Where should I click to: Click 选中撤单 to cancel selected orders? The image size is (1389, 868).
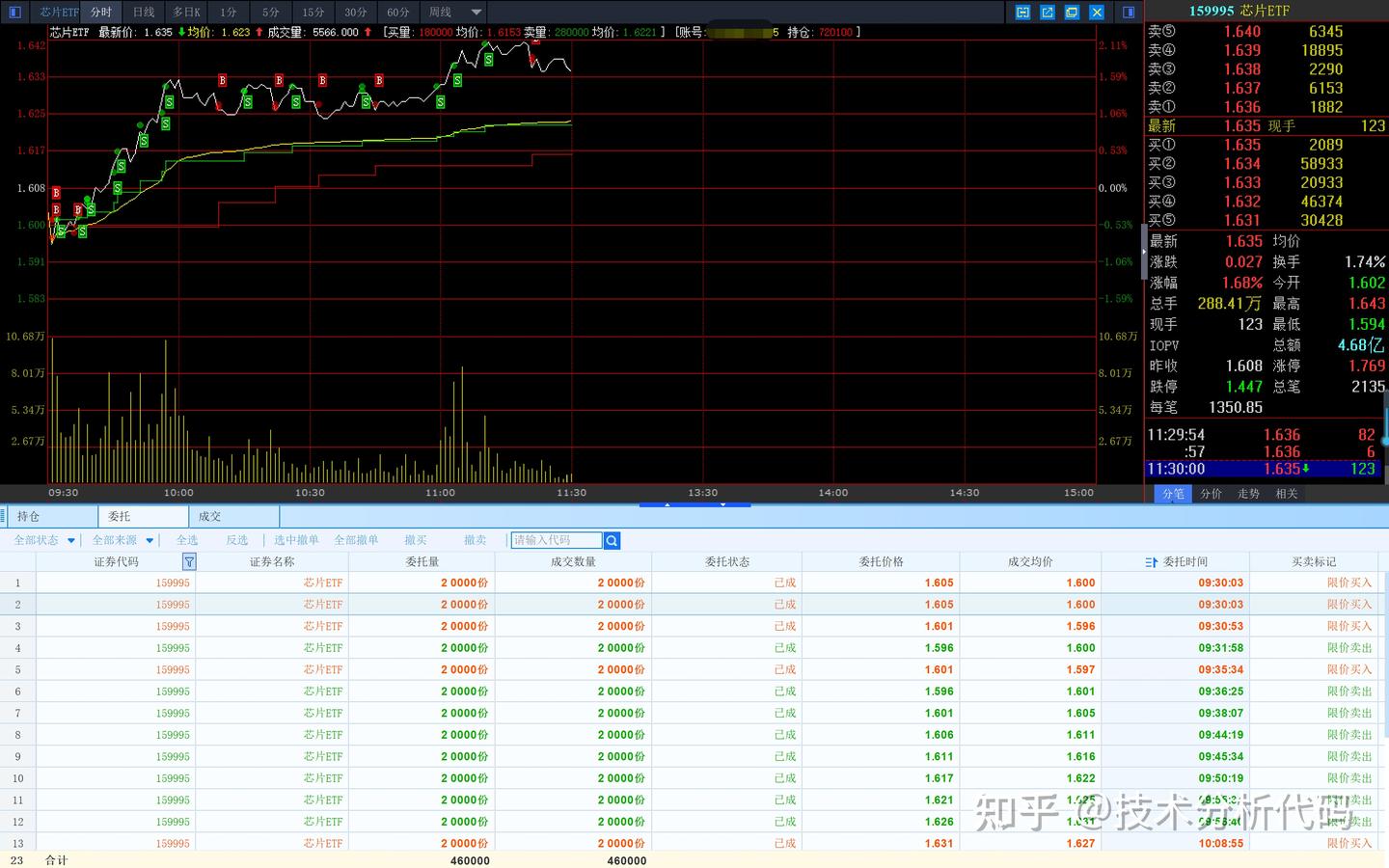click(296, 540)
